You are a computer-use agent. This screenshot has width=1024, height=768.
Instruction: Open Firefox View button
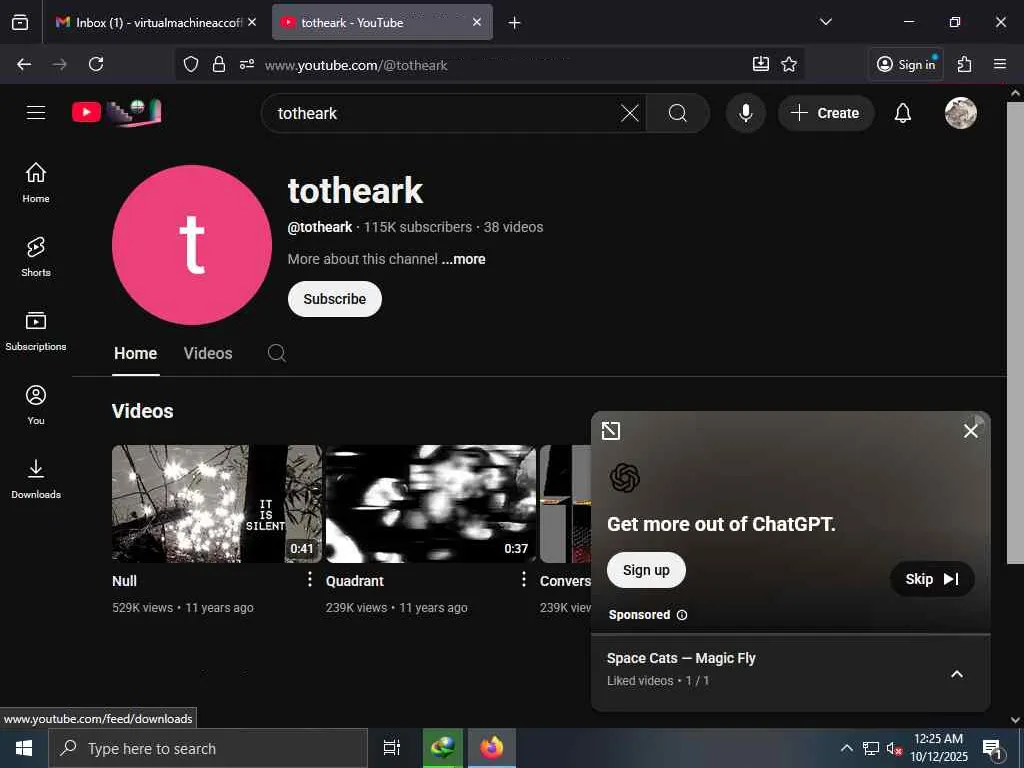[x=20, y=22]
